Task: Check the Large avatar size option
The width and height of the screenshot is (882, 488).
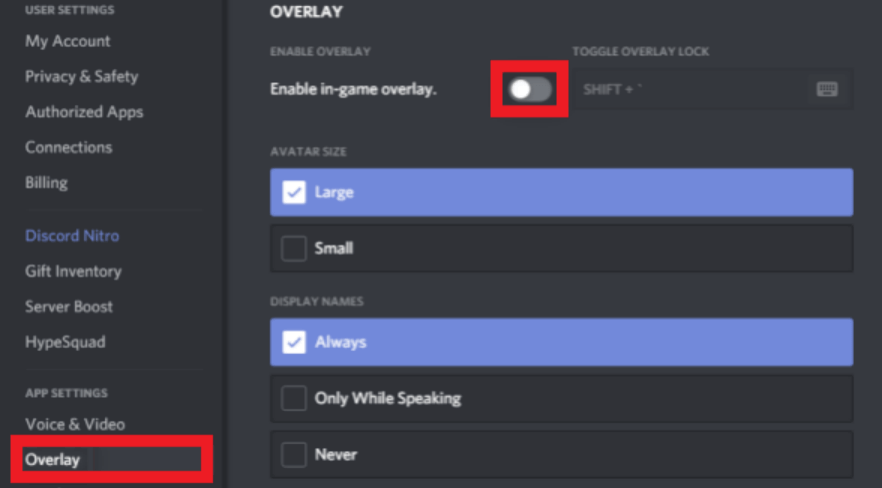Action: click(294, 192)
